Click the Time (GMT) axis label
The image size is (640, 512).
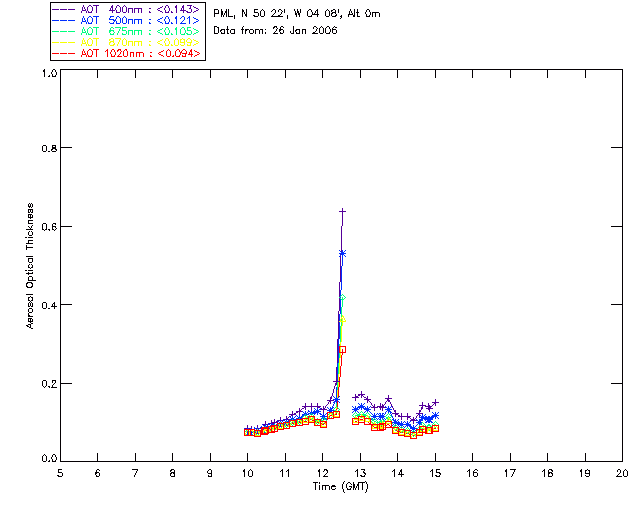click(x=340, y=487)
